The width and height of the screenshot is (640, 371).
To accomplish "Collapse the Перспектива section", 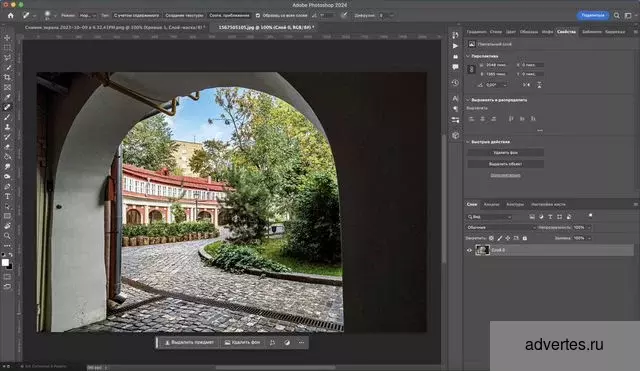I will click(x=468, y=56).
